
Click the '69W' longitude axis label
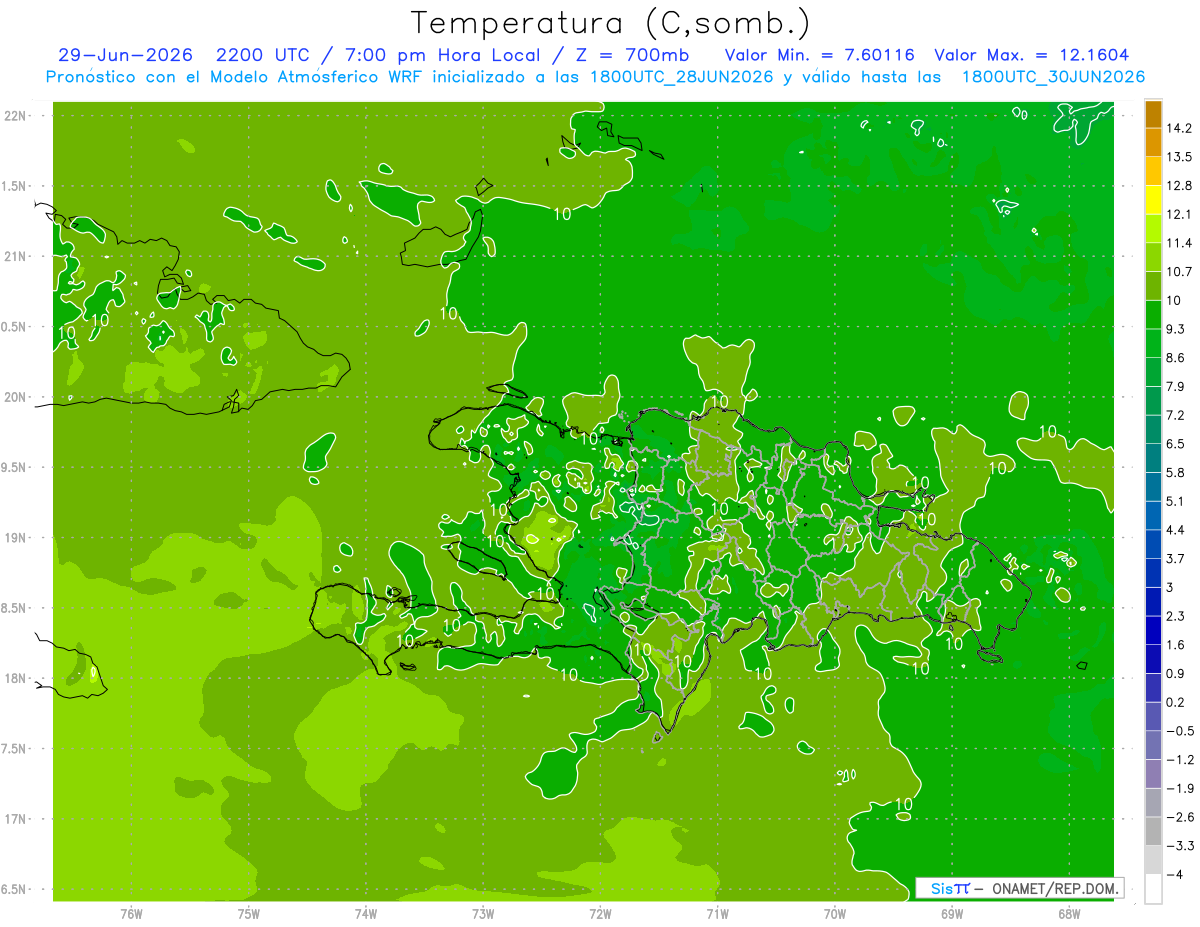pos(951,913)
